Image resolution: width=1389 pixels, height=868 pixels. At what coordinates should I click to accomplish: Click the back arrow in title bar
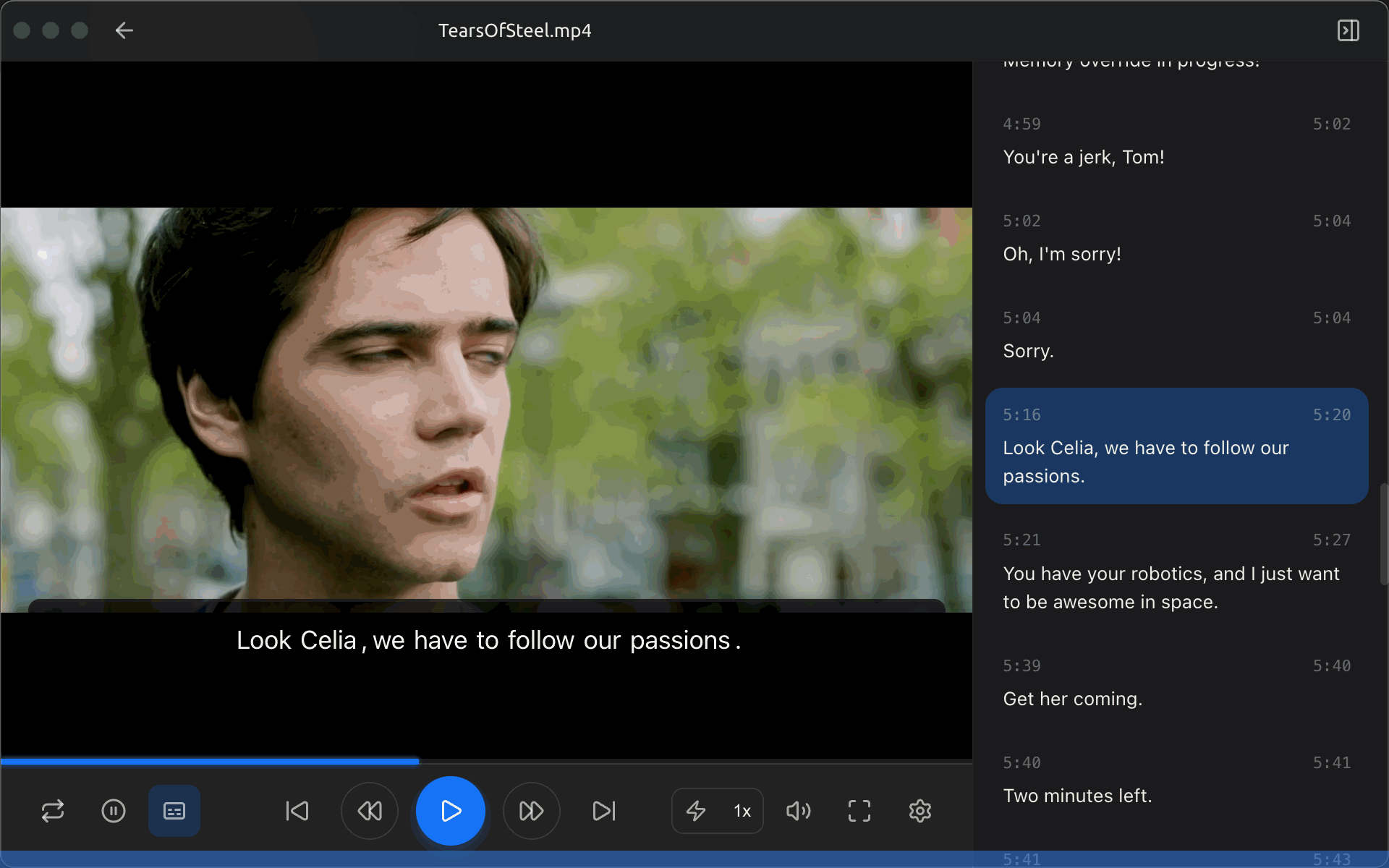(124, 30)
